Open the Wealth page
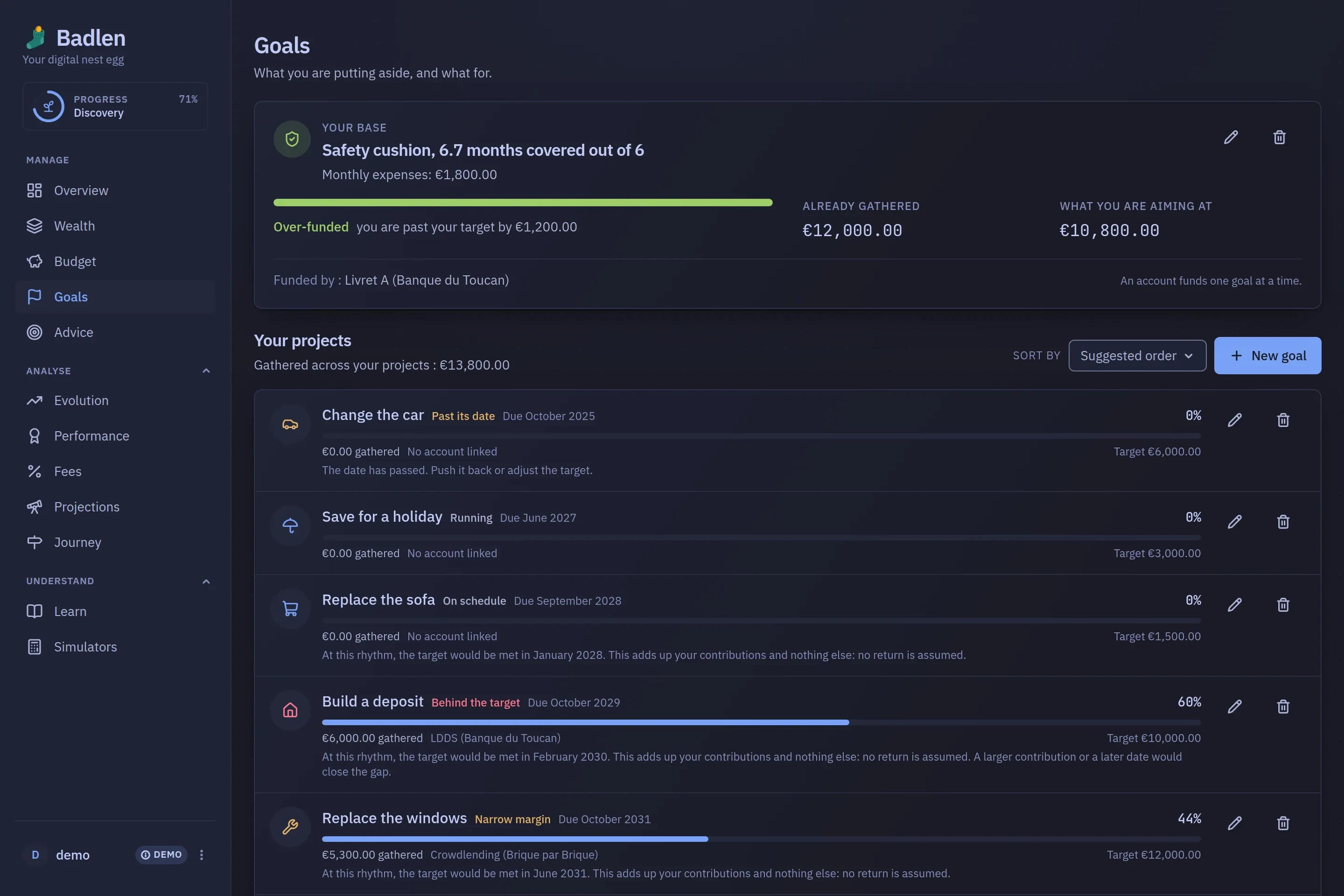Image resolution: width=1344 pixels, height=896 pixels. tap(115, 226)
